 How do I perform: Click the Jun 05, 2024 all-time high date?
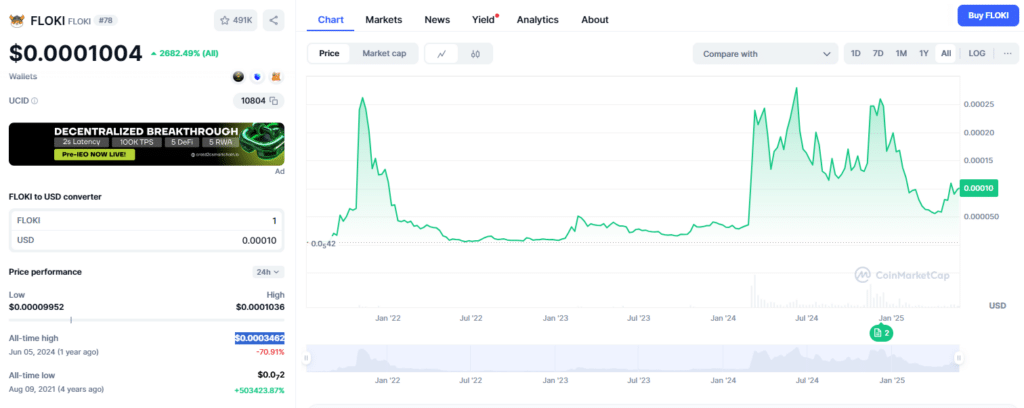[x=54, y=352]
